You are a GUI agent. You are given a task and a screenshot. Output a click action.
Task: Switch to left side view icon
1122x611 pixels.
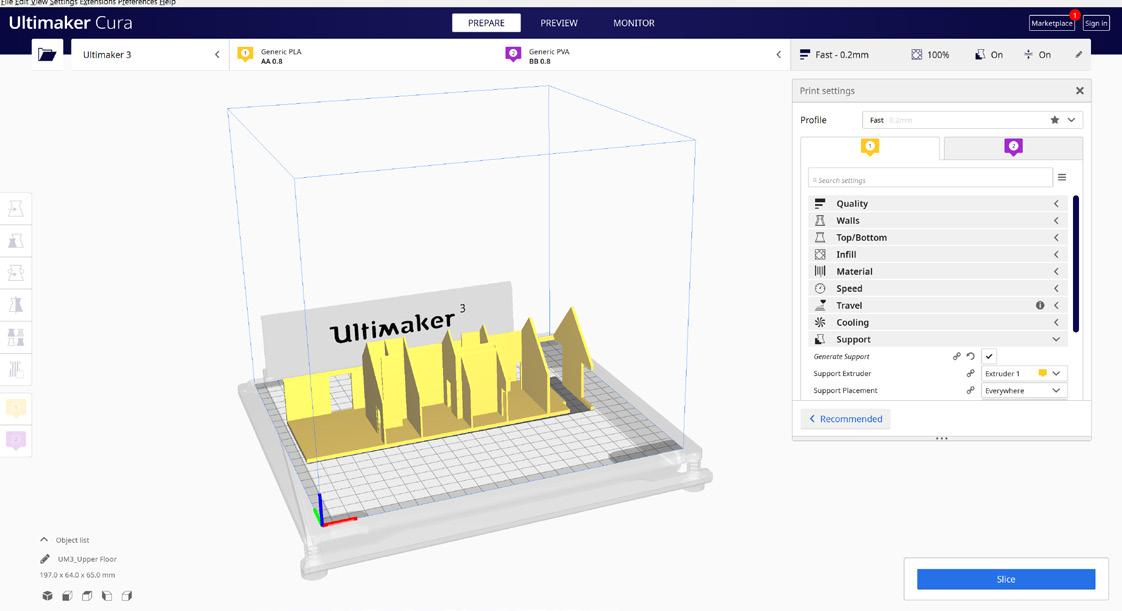[107, 595]
